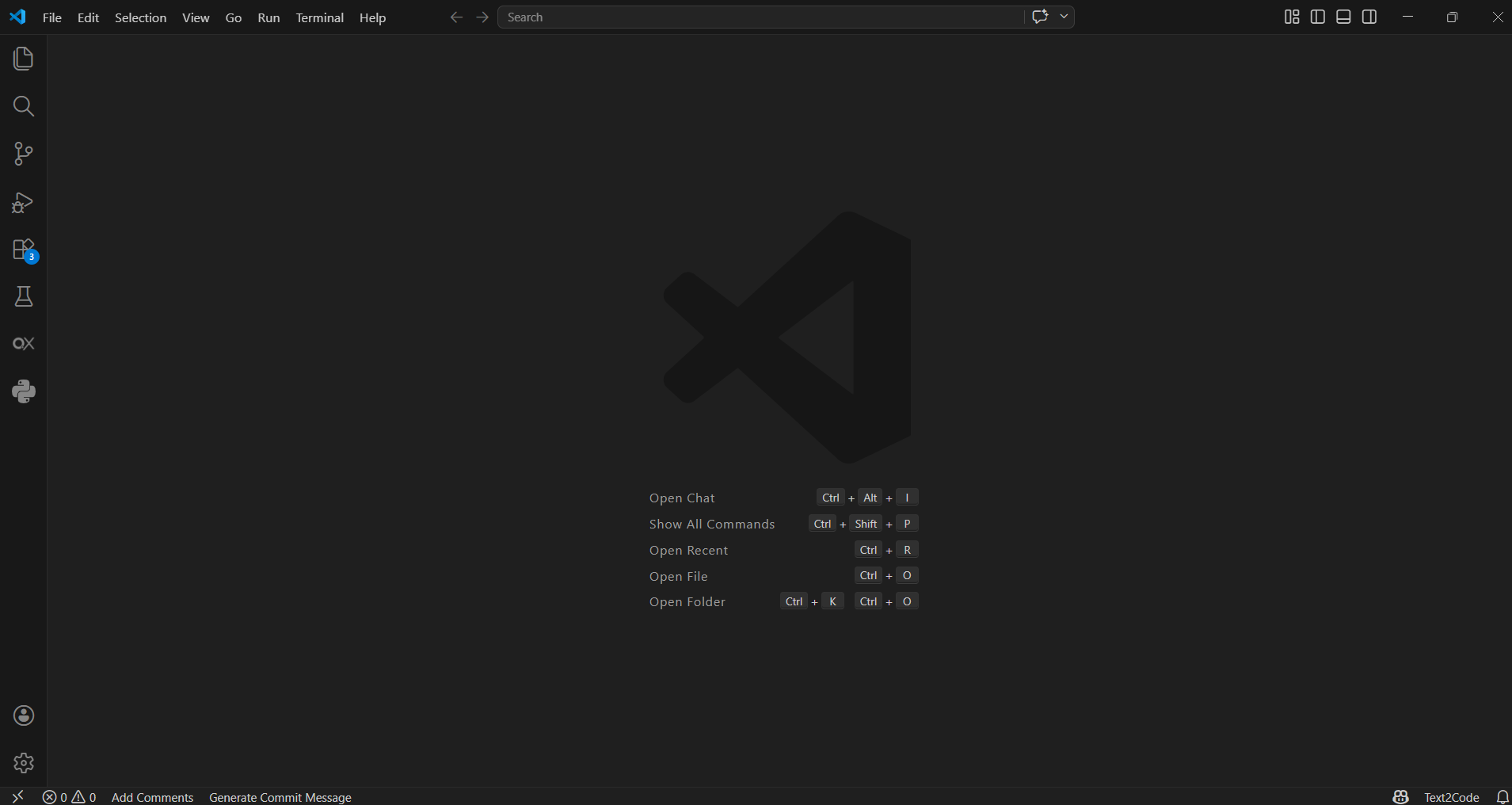This screenshot has height=805, width=1512.
Task: Open the Accounts menu
Action: pyautogui.click(x=24, y=715)
